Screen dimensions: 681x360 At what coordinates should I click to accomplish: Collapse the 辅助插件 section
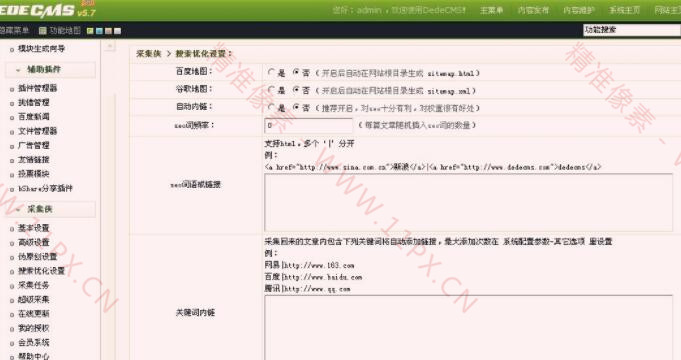[x=50, y=69]
